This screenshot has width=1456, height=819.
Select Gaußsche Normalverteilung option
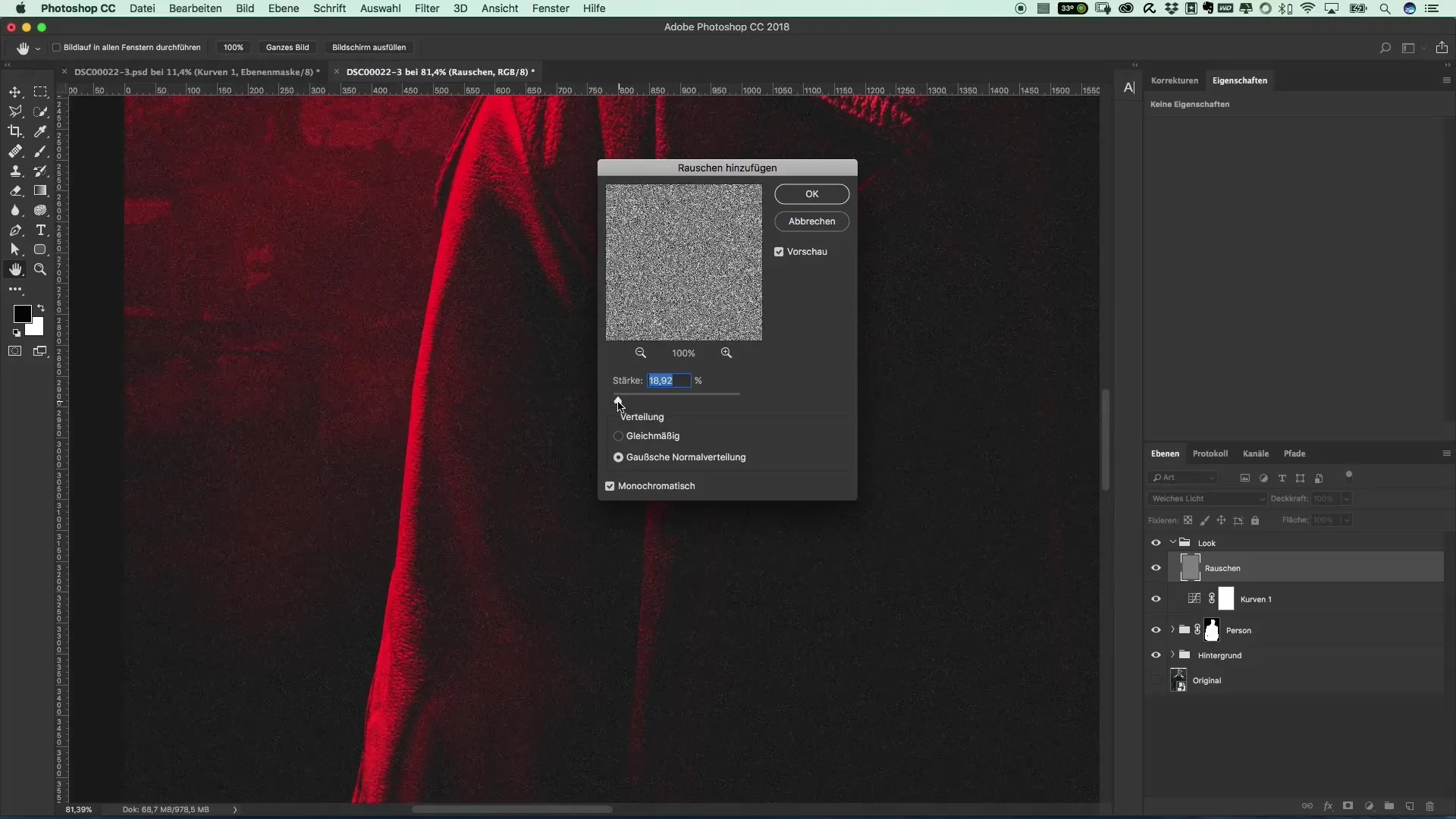pos(618,457)
